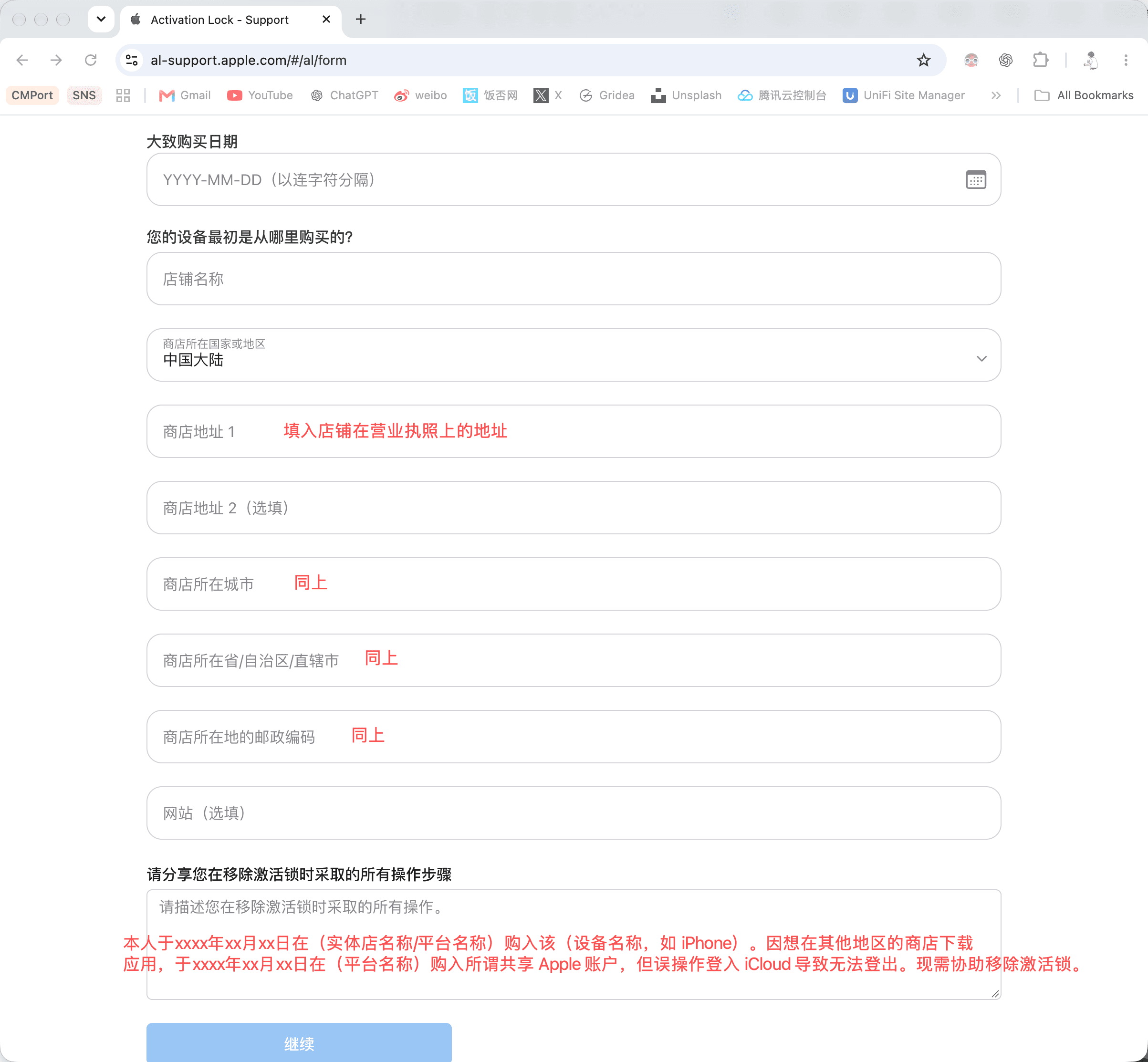Focus the 商店所在地的邮政编码 field
This screenshot has width=1148, height=1062.
point(574,737)
